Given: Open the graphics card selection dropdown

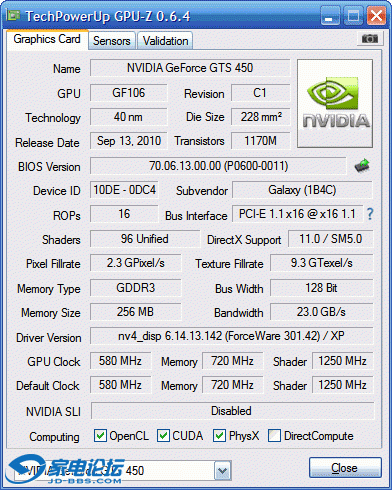Looking at the screenshot, I should [x=222, y=471].
